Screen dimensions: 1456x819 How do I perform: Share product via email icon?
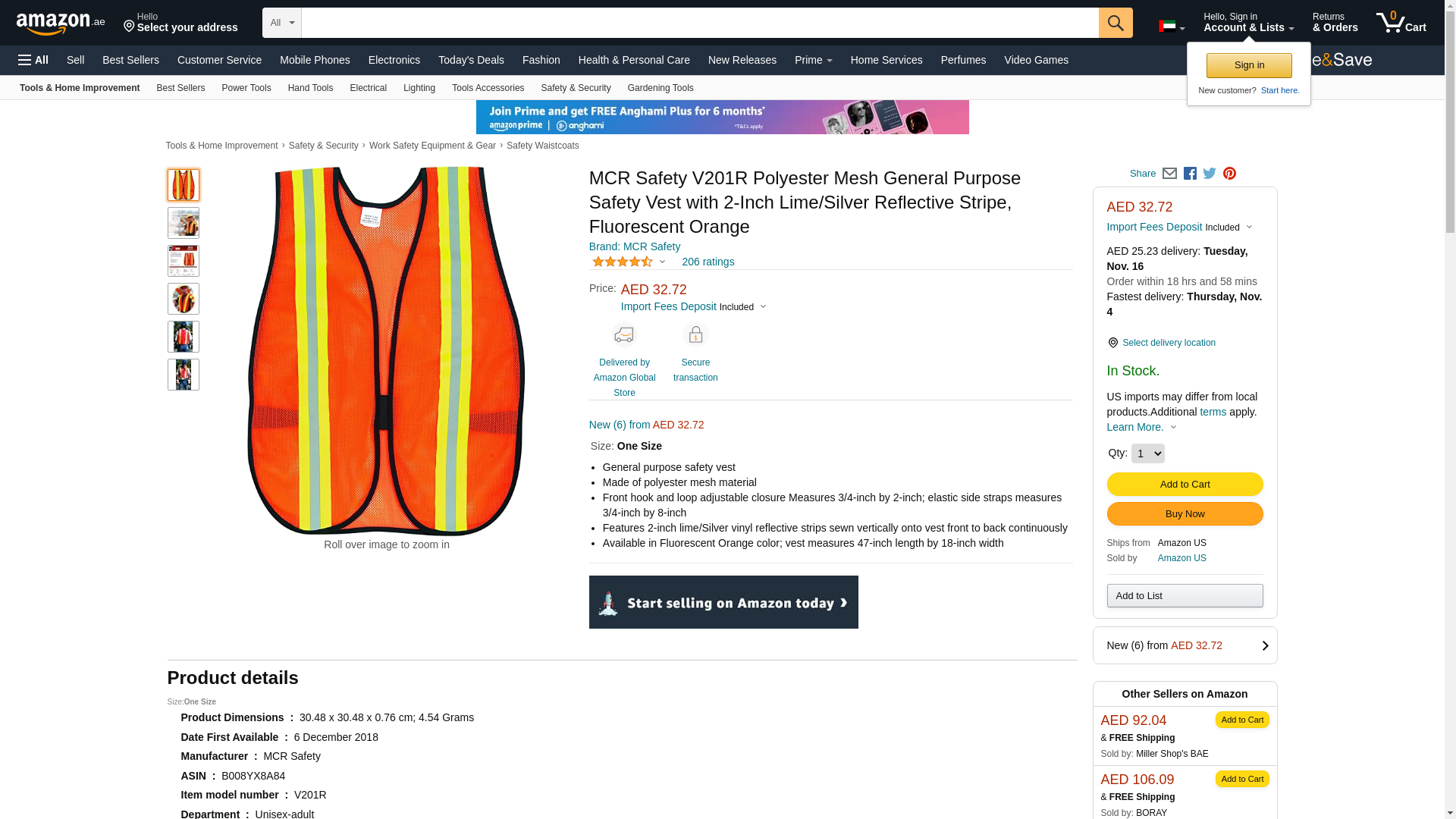pos(1169,174)
